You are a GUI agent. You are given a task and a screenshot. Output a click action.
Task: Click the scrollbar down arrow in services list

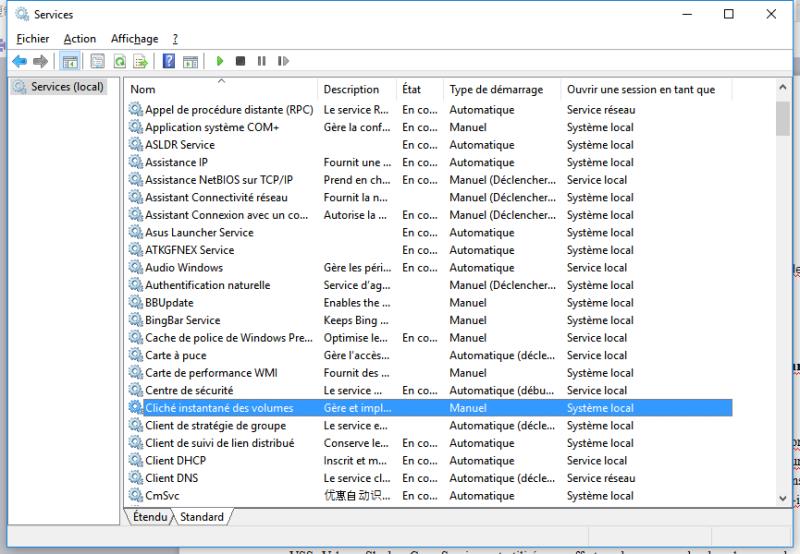tap(783, 497)
